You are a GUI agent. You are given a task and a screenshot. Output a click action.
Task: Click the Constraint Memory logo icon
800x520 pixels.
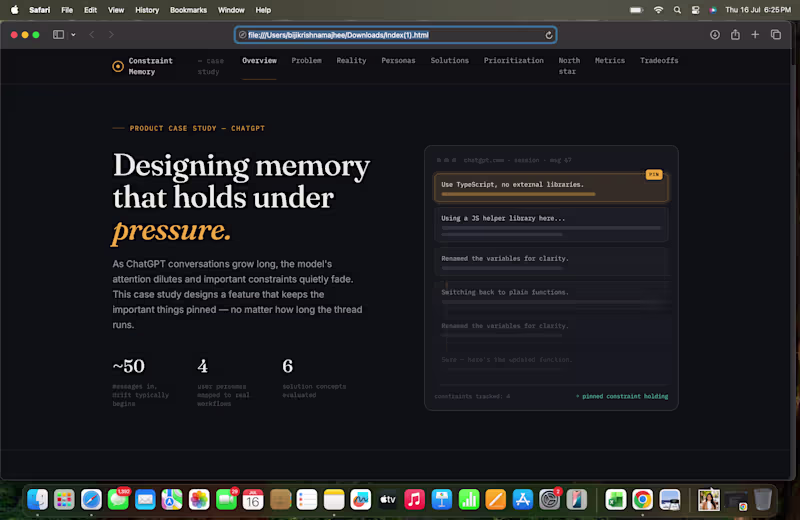[118, 66]
